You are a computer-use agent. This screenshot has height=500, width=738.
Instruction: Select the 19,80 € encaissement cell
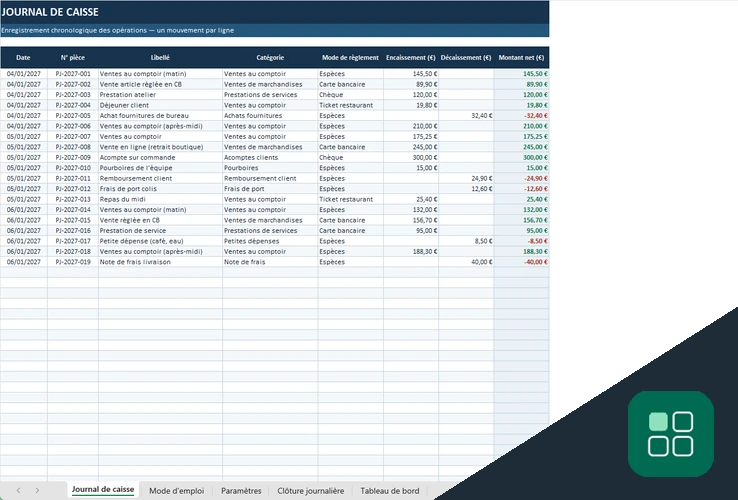[x=411, y=105]
